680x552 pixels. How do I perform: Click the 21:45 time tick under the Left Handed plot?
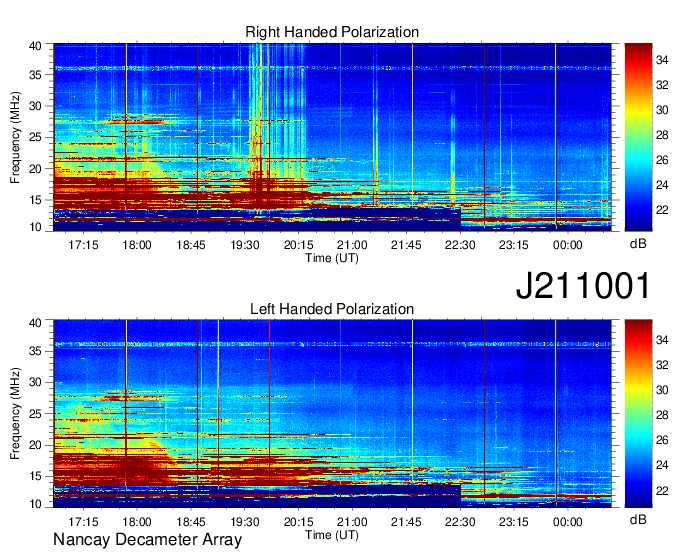point(406,522)
